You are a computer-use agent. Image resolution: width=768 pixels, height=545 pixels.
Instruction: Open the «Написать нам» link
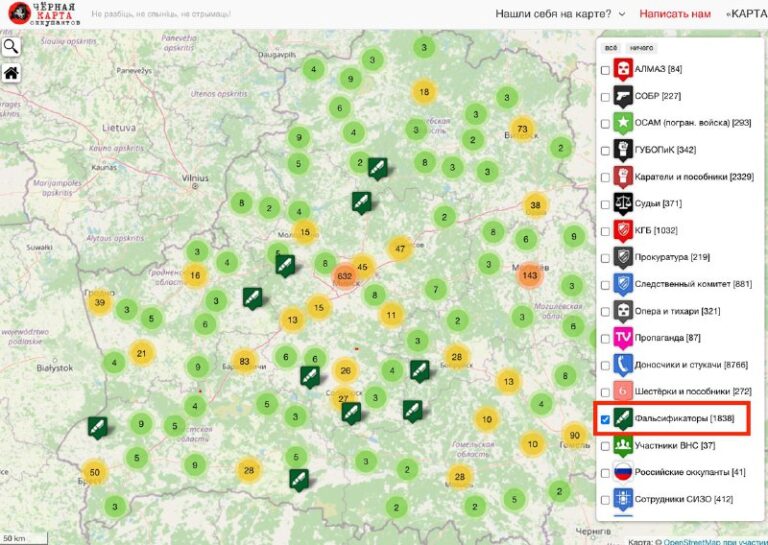click(x=675, y=14)
